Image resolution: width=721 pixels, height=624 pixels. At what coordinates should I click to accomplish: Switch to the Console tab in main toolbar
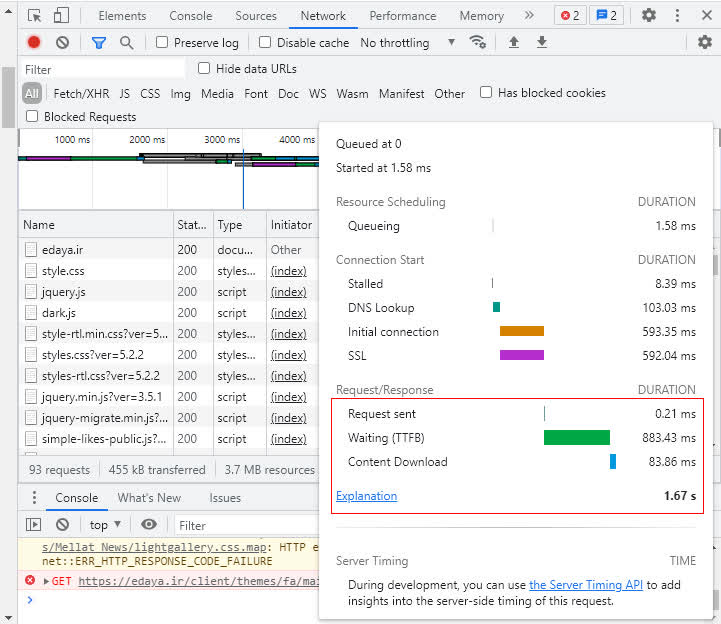point(190,16)
